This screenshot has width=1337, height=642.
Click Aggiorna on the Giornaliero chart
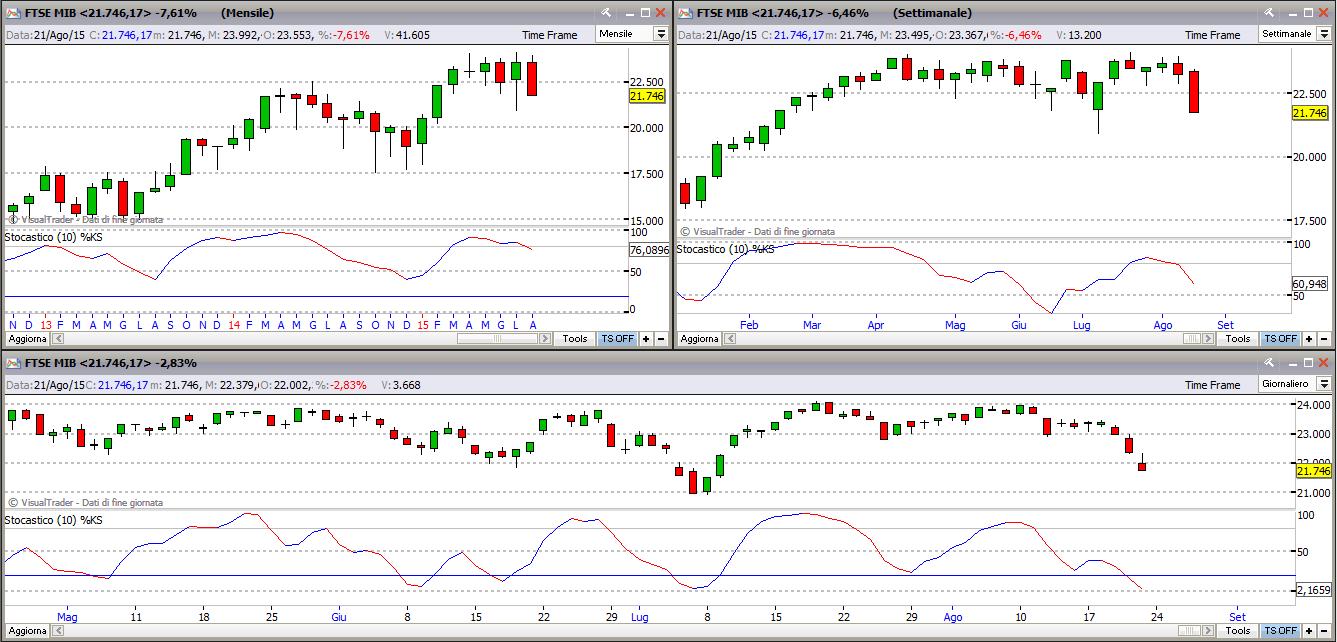point(27,631)
